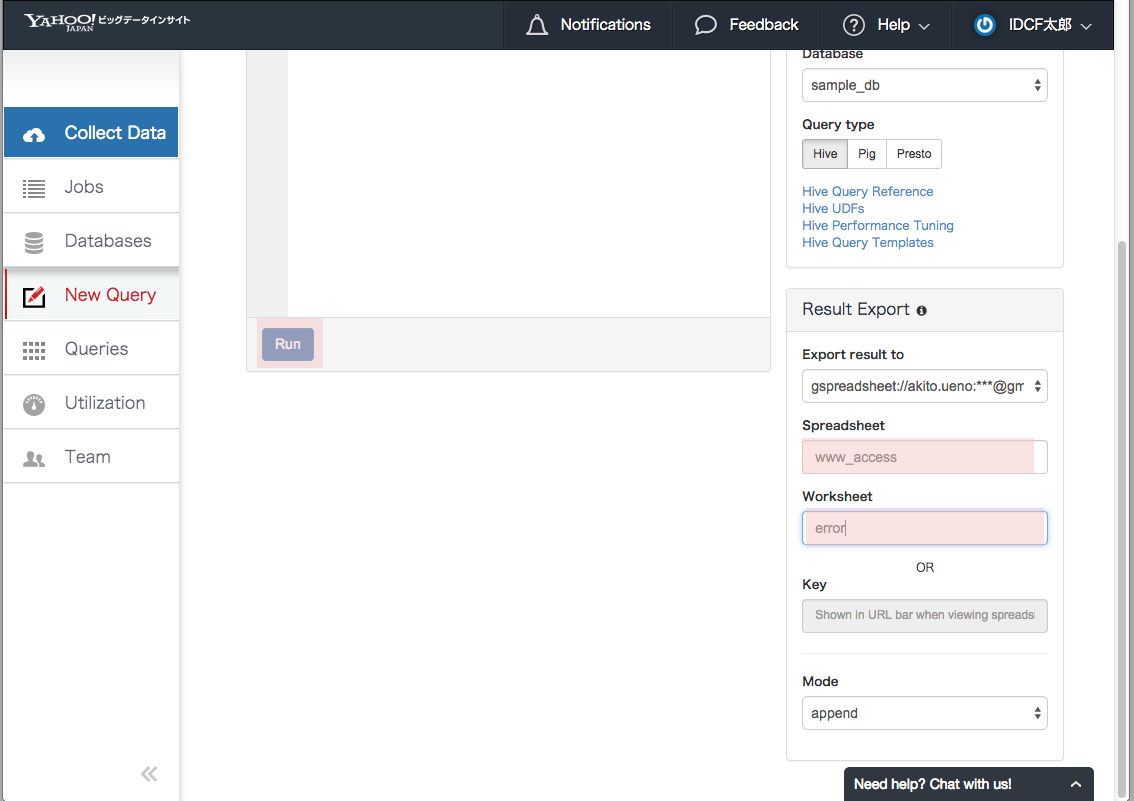
Task: Go to the Collect Data section
Action: (x=91, y=132)
